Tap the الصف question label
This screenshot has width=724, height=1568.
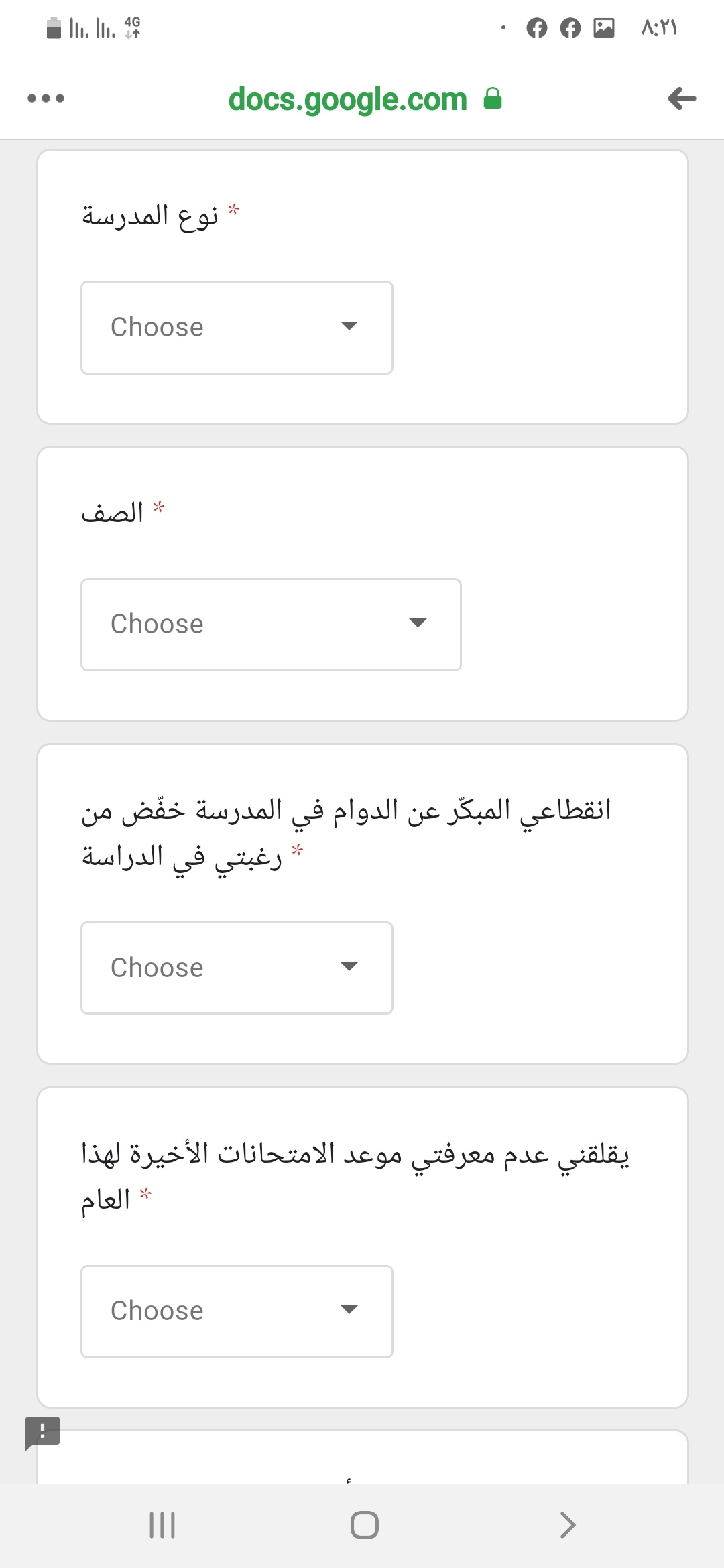point(113,513)
